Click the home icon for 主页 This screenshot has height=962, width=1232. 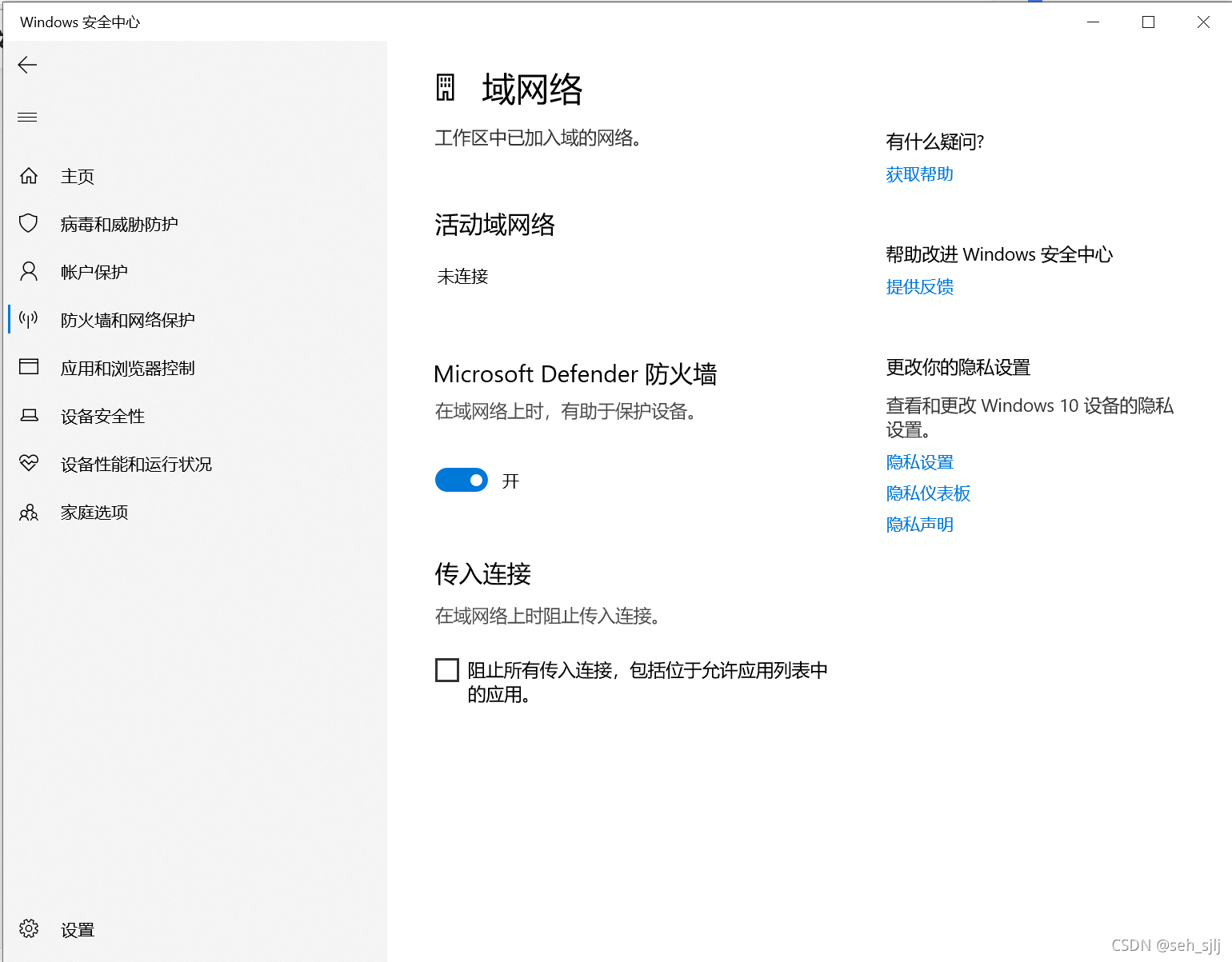coord(29,176)
